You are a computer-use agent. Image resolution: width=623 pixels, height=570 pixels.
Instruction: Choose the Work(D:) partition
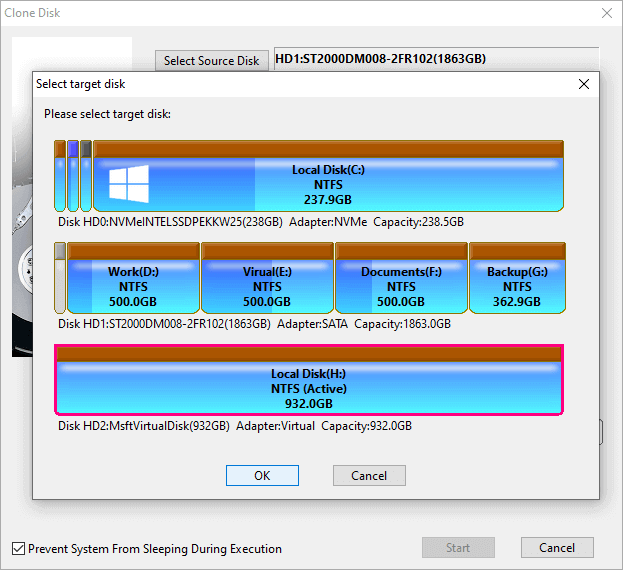[132, 285]
